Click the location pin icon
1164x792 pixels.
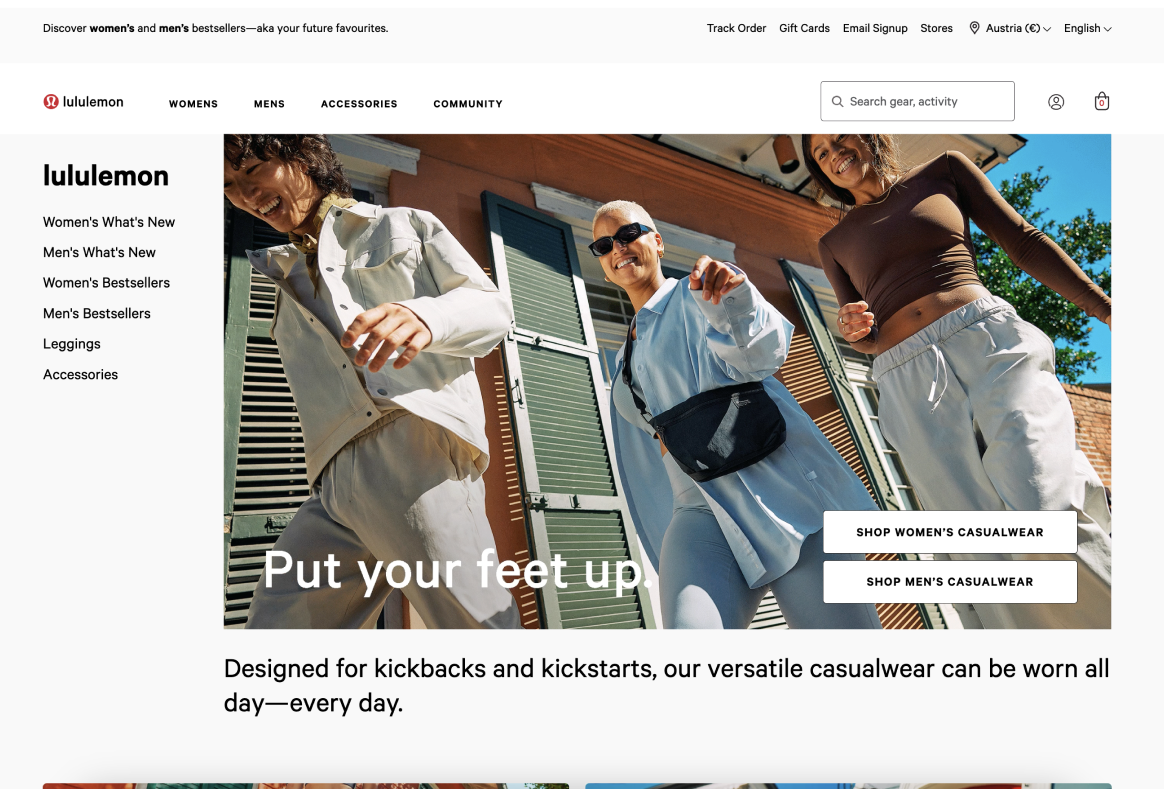point(974,28)
